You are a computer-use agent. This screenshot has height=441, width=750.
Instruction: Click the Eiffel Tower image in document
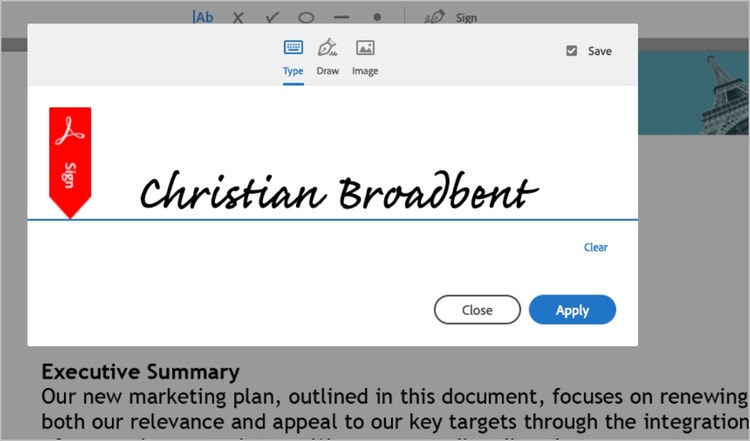click(694, 93)
